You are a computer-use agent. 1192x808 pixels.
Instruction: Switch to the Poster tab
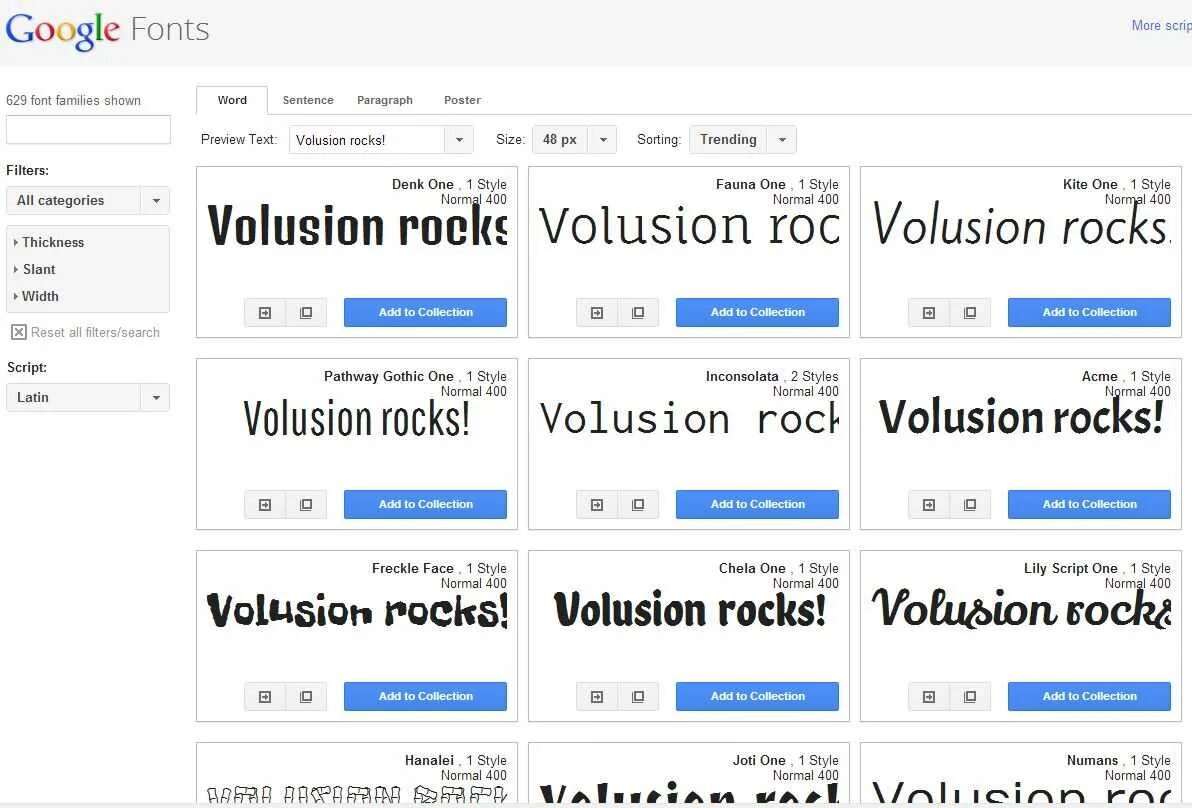coord(462,100)
